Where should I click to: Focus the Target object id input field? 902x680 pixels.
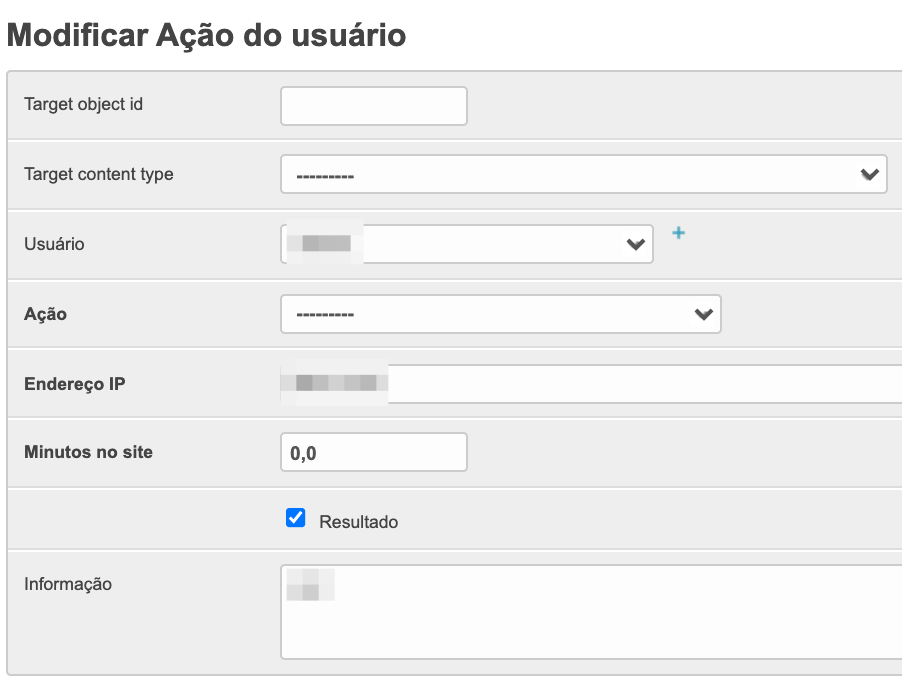pyautogui.click(x=373, y=106)
